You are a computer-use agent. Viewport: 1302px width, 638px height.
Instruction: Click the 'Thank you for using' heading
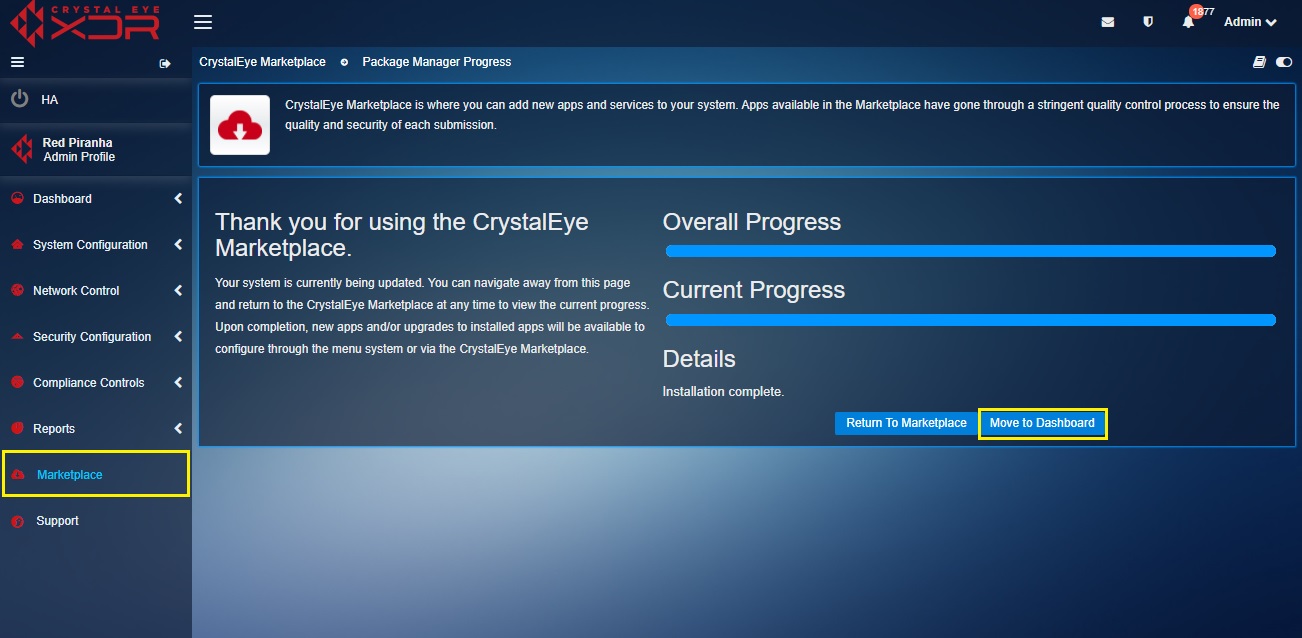[x=402, y=234]
